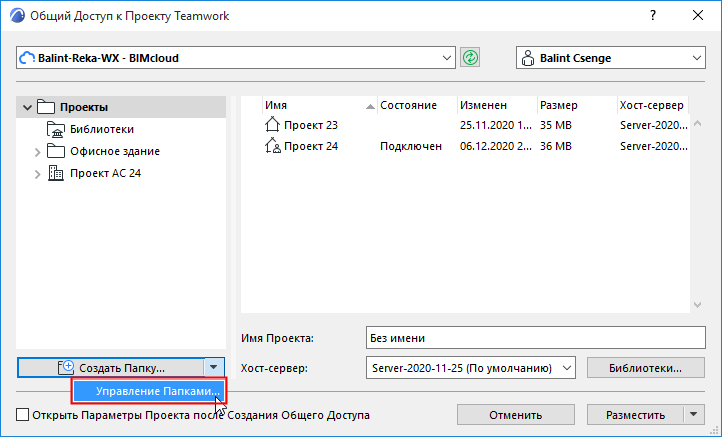
Task: Select Библиотеки in the folder tree
Action: (x=102, y=129)
